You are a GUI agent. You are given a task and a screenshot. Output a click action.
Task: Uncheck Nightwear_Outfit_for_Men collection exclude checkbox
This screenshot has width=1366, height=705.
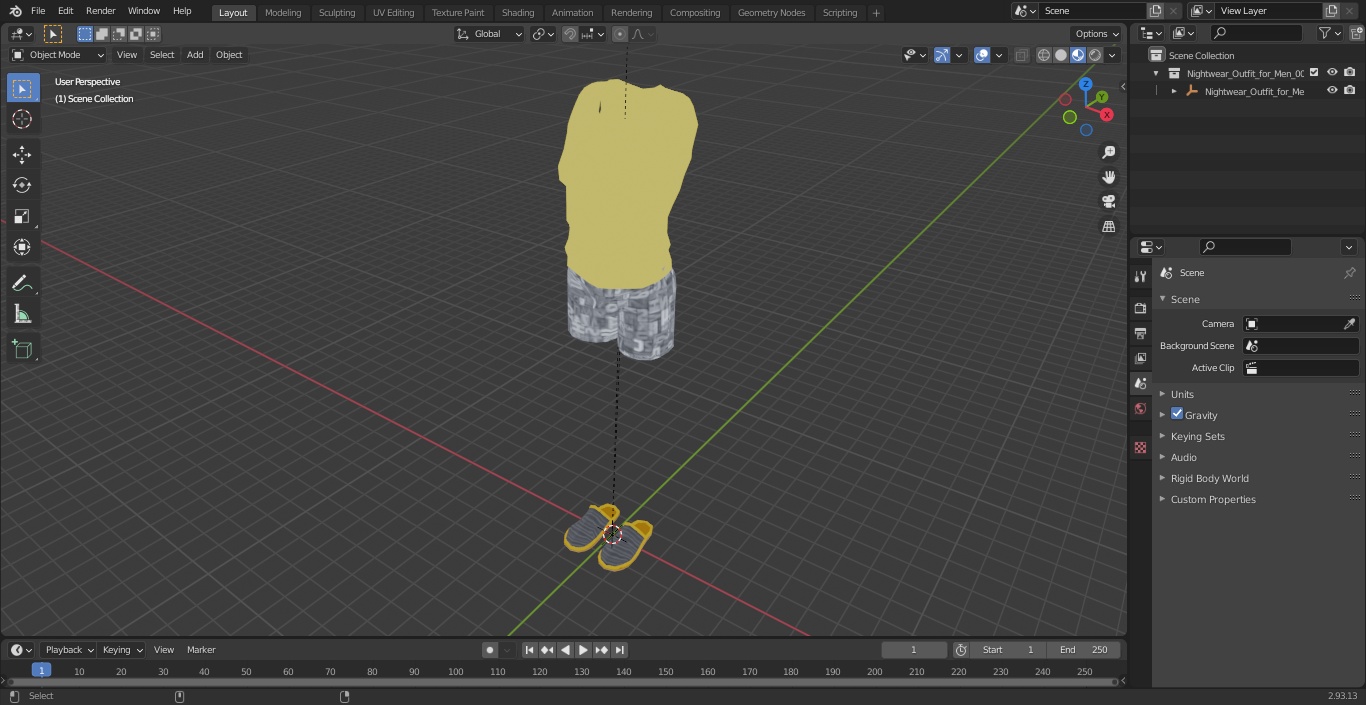pos(1314,72)
